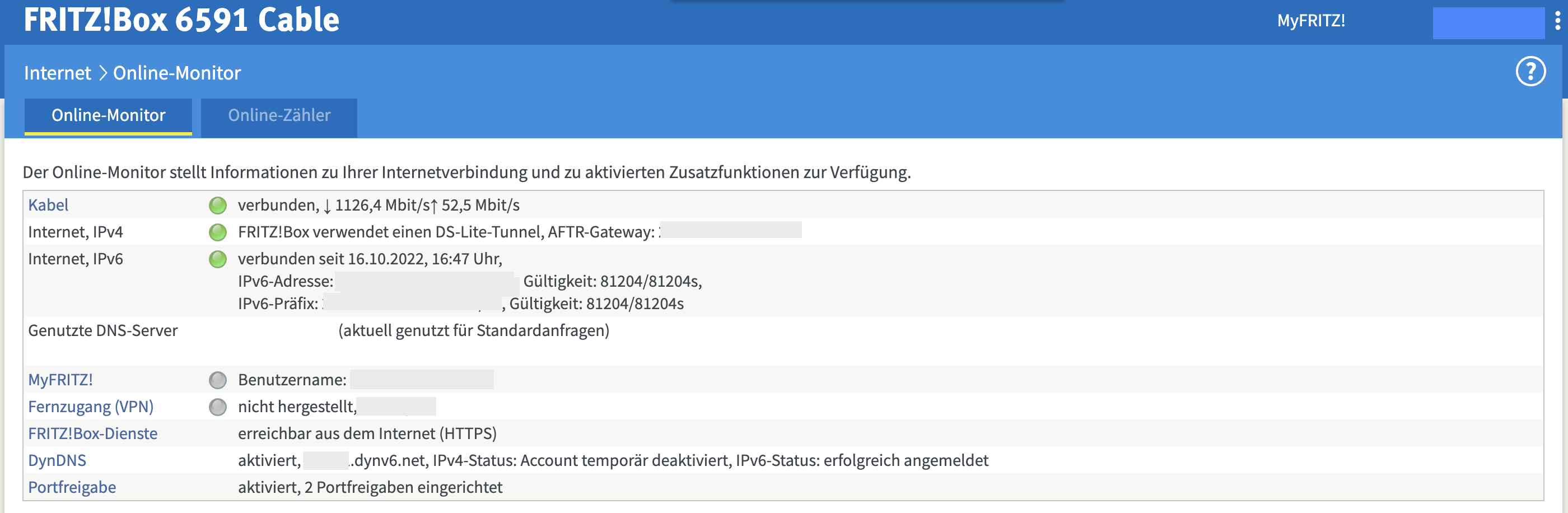The image size is (1568, 513).
Task: Open the Kabel link
Action: (48, 205)
